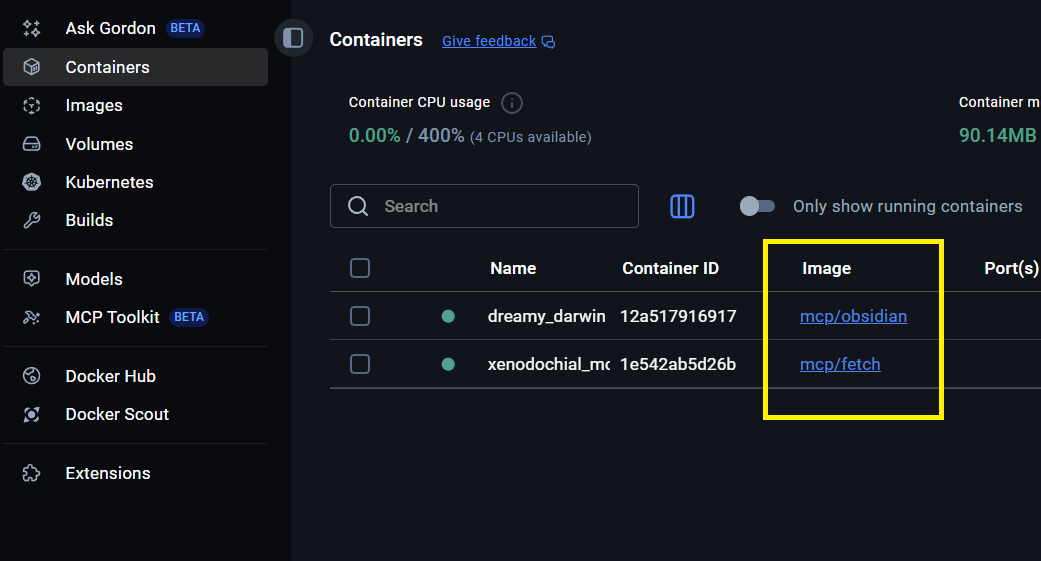Click the Extensions puzzle piece icon
This screenshot has width=1041, height=561.
coord(31,473)
